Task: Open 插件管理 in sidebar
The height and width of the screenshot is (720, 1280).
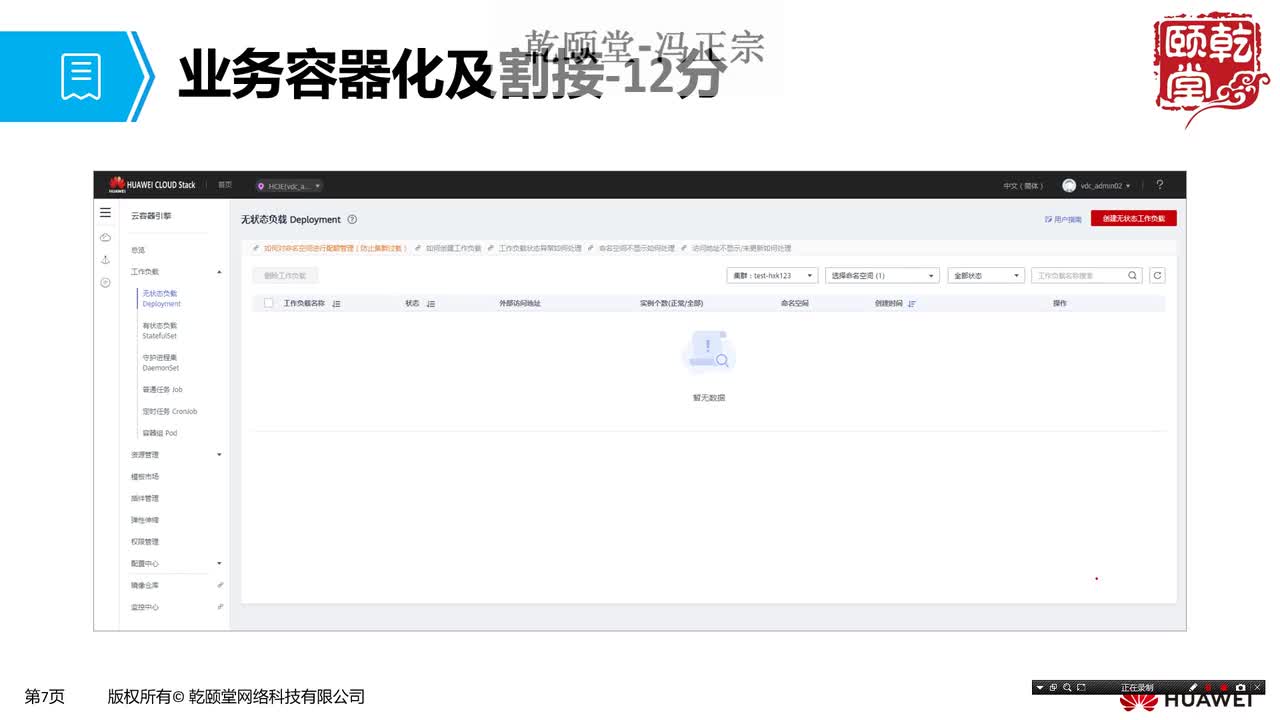Action: click(x=145, y=499)
